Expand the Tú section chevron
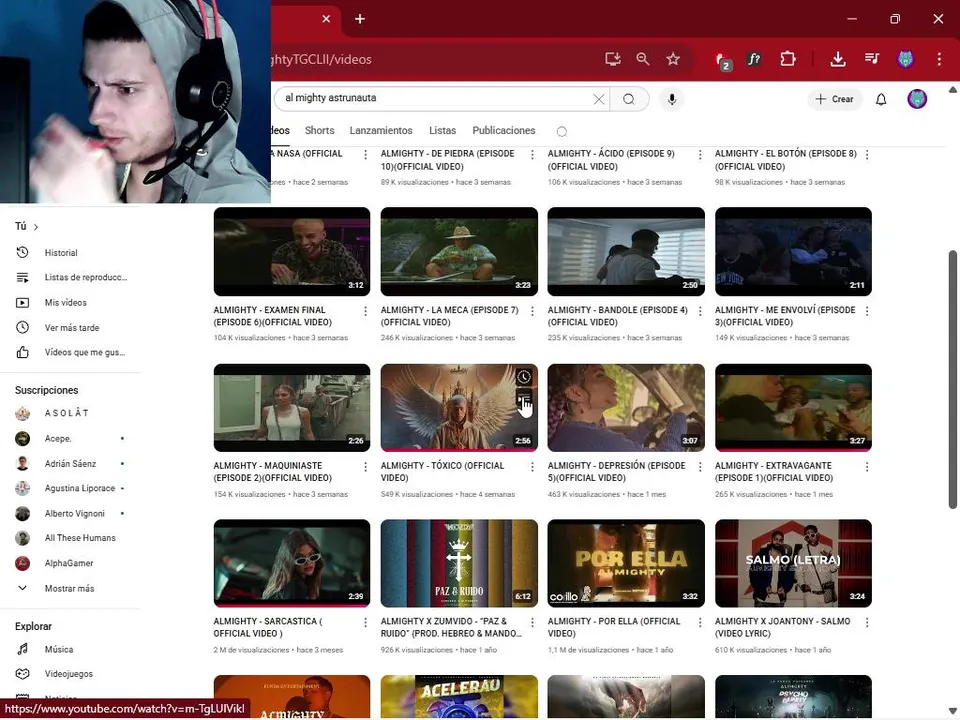The height and width of the screenshot is (720, 960). [x=36, y=227]
